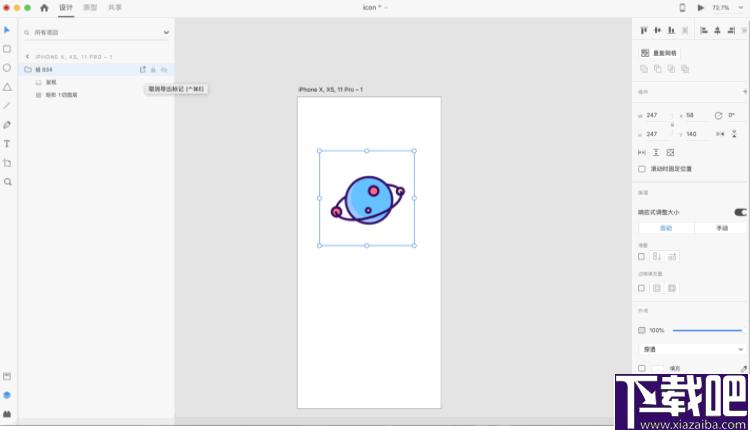Screen dimensions: 750x430
Task: Toggle the fill checkbox
Action: pos(642,368)
